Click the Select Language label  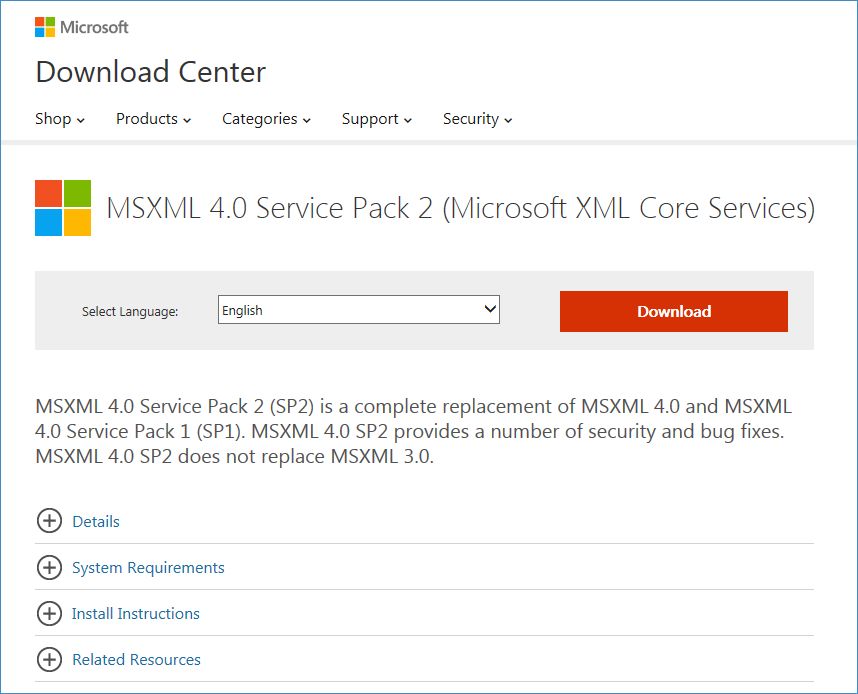coord(130,311)
